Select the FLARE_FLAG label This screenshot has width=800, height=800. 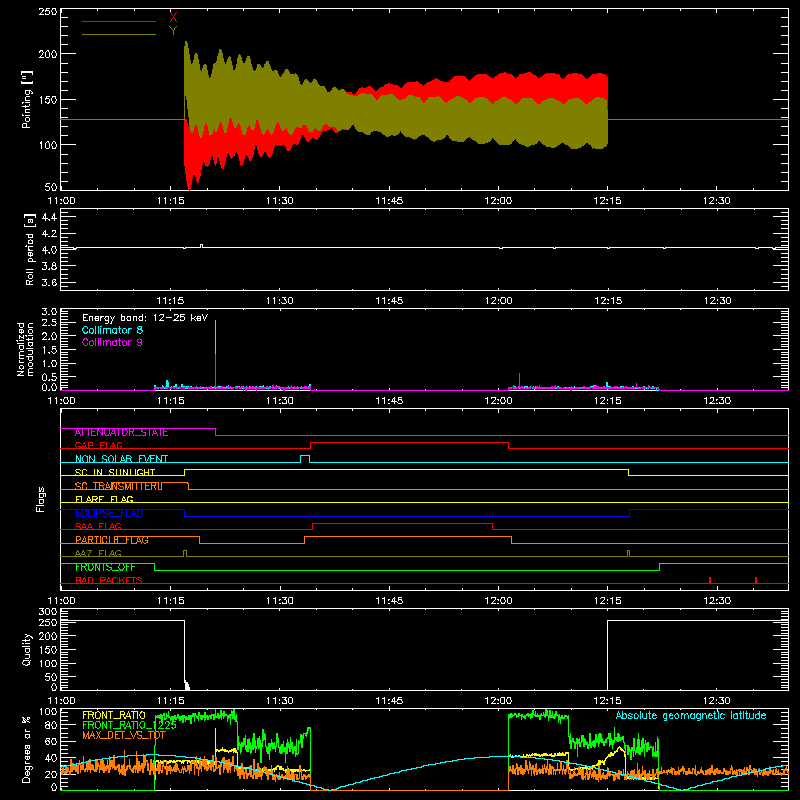(x=104, y=499)
